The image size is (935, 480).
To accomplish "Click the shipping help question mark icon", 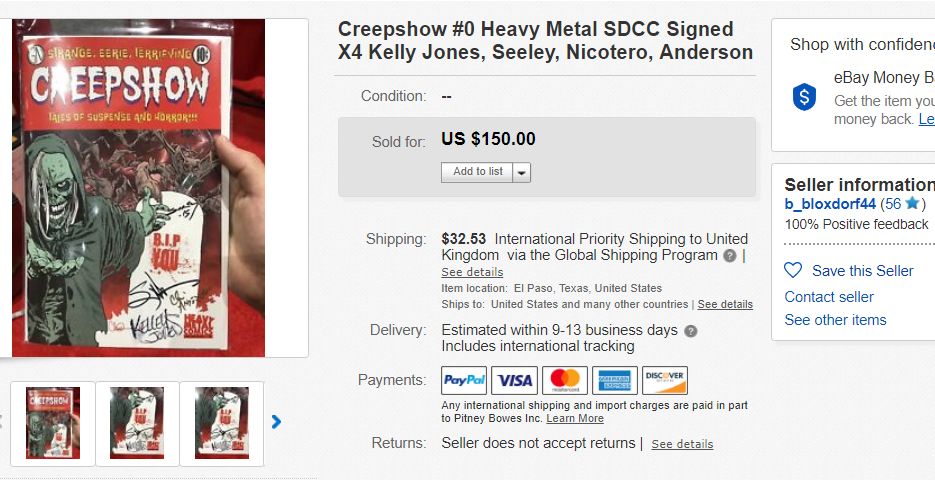I will [730, 256].
